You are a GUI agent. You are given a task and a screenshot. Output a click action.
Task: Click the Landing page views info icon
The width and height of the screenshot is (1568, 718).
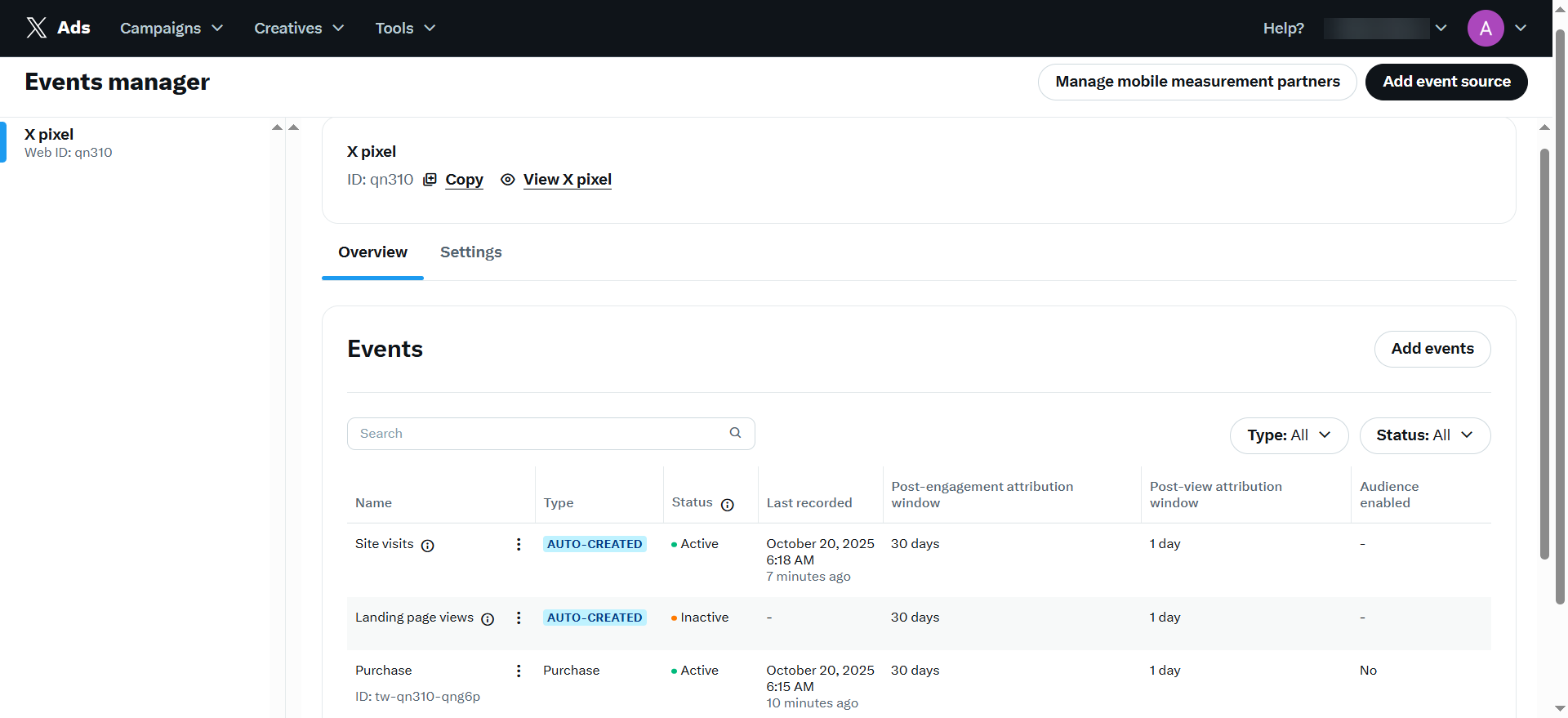[x=488, y=619]
